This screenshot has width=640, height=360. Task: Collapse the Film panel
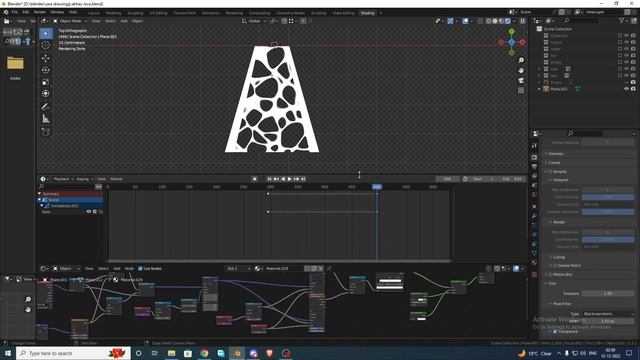(552, 283)
